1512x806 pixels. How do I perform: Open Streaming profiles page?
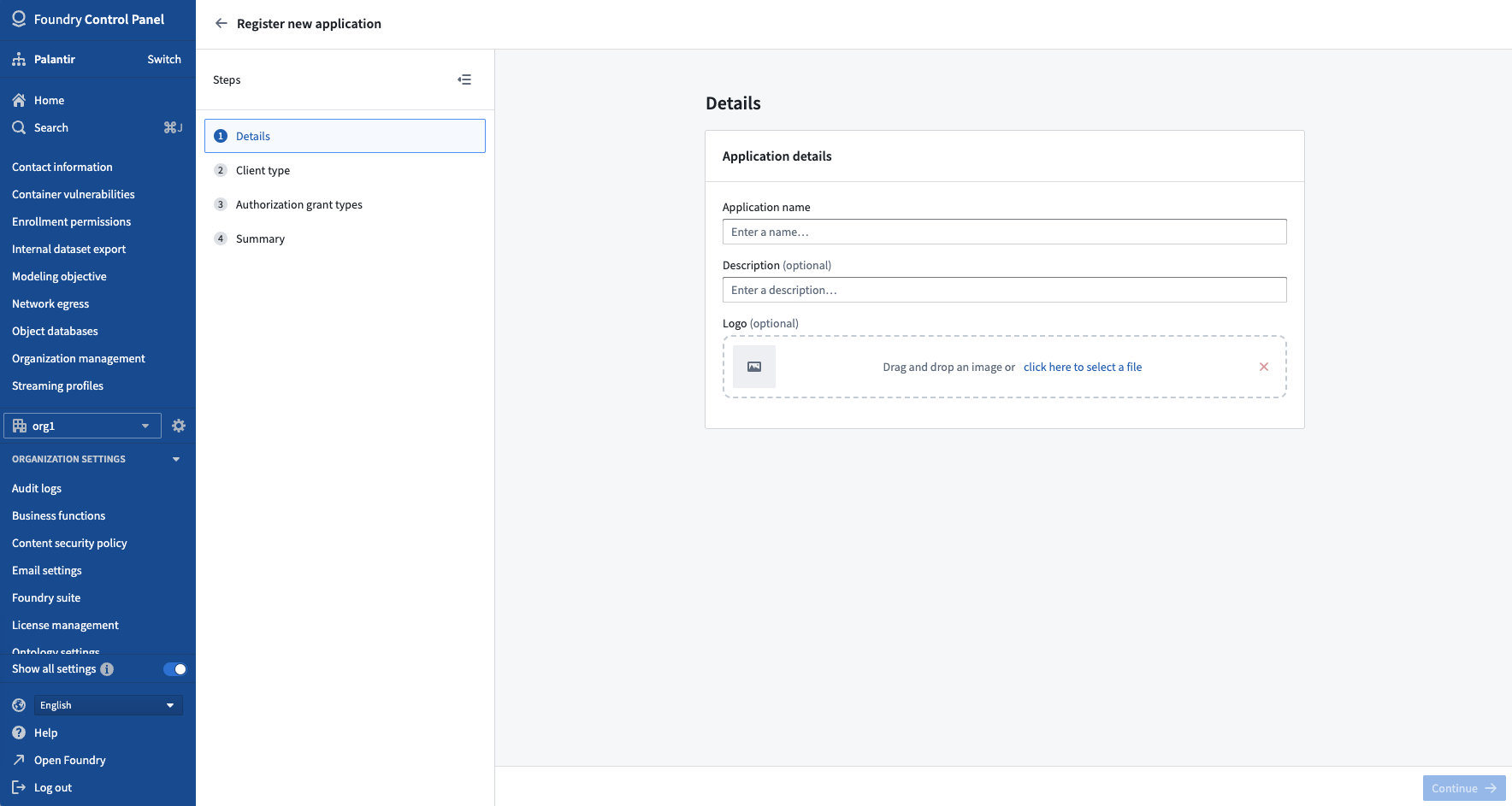click(x=58, y=385)
